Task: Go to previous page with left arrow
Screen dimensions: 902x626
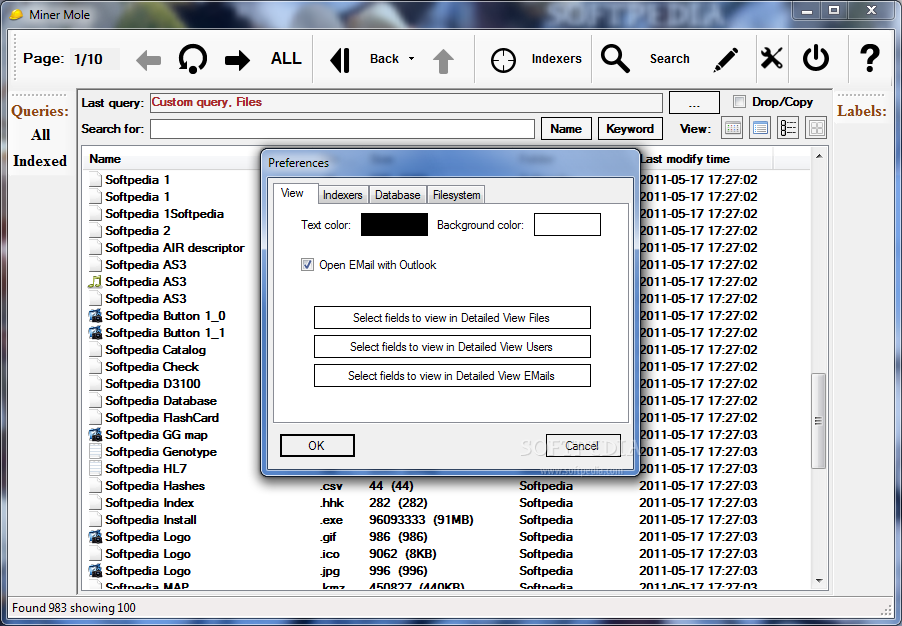Action: coord(148,60)
